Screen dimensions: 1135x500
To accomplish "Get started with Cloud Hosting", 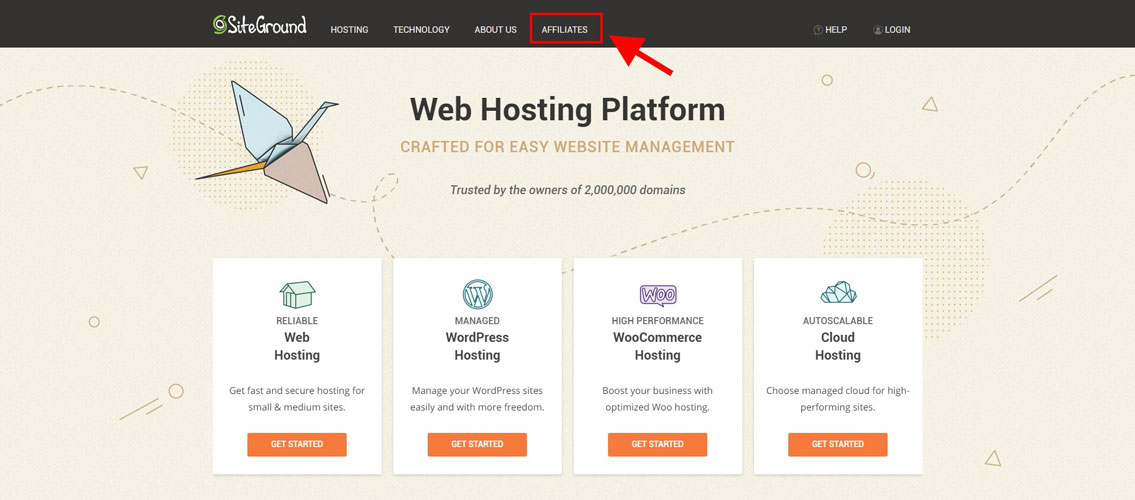I will [x=837, y=444].
